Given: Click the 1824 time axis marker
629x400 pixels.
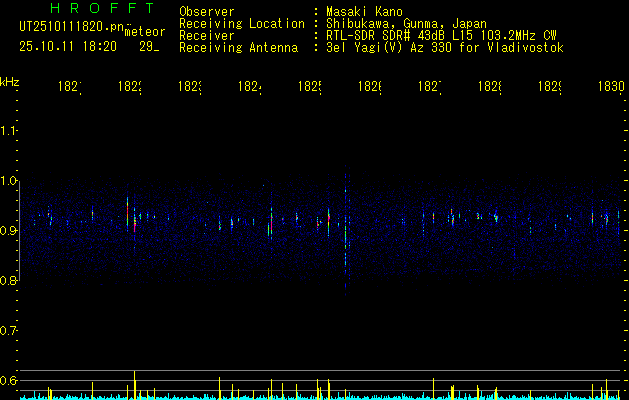Looking at the screenshot, I should (250, 86).
